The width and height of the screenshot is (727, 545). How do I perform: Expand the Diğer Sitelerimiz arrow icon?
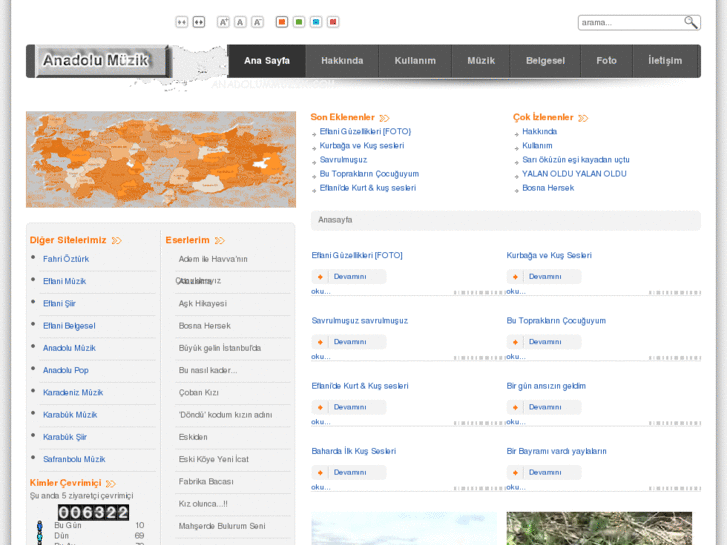117,240
